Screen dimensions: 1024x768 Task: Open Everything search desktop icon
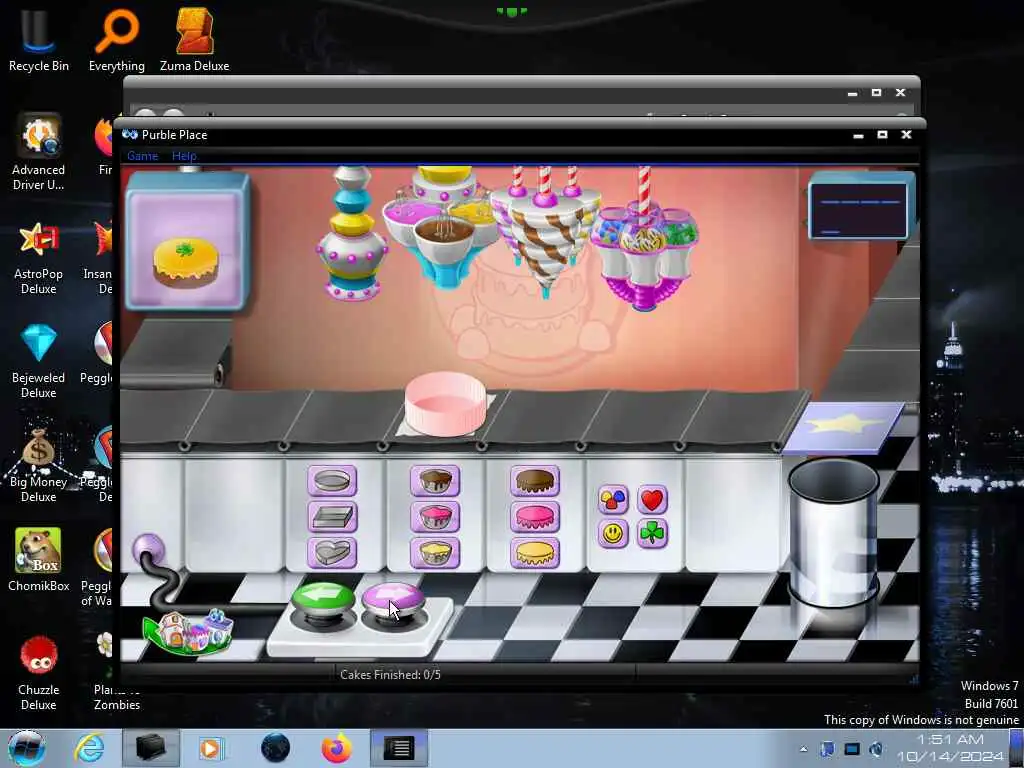pos(116,39)
